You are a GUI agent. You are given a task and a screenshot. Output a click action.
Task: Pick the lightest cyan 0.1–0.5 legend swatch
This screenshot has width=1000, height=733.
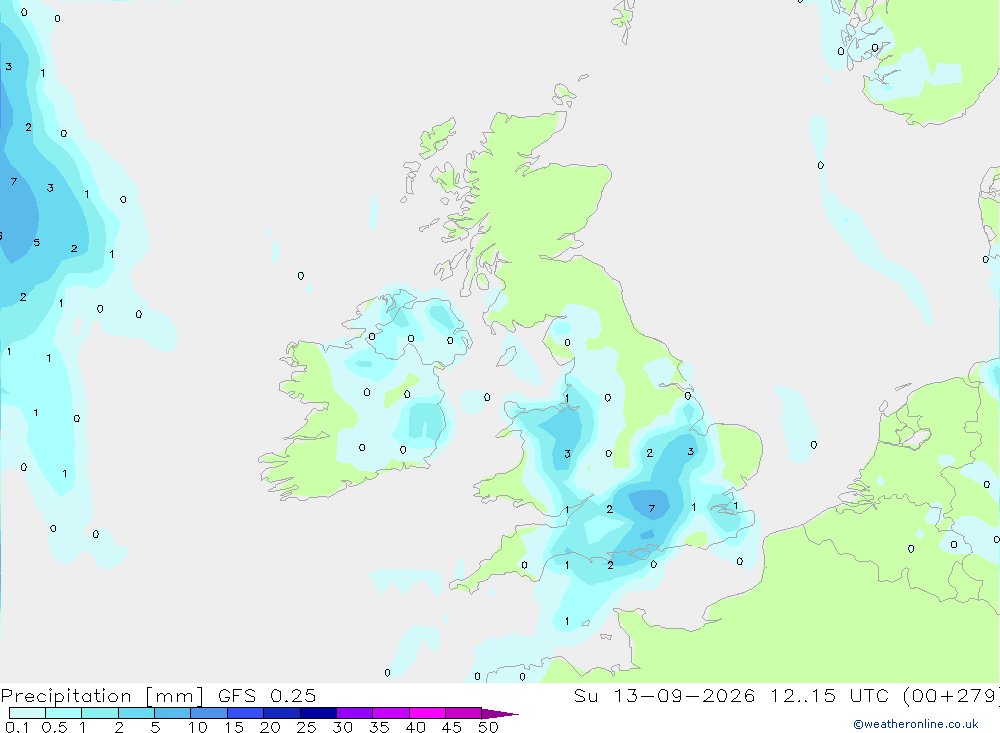click(27, 713)
